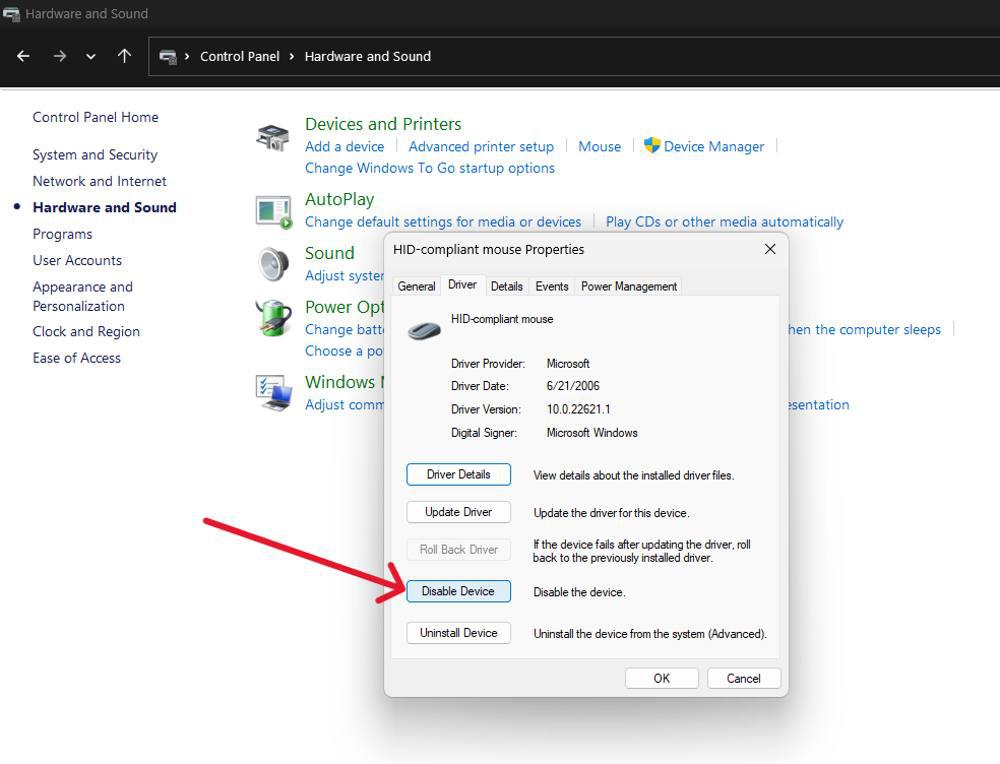Image resolution: width=1000 pixels, height=764 pixels.
Task: Expand chevron before Control Panel breadcrumb
Action: pyautogui.click(x=187, y=56)
